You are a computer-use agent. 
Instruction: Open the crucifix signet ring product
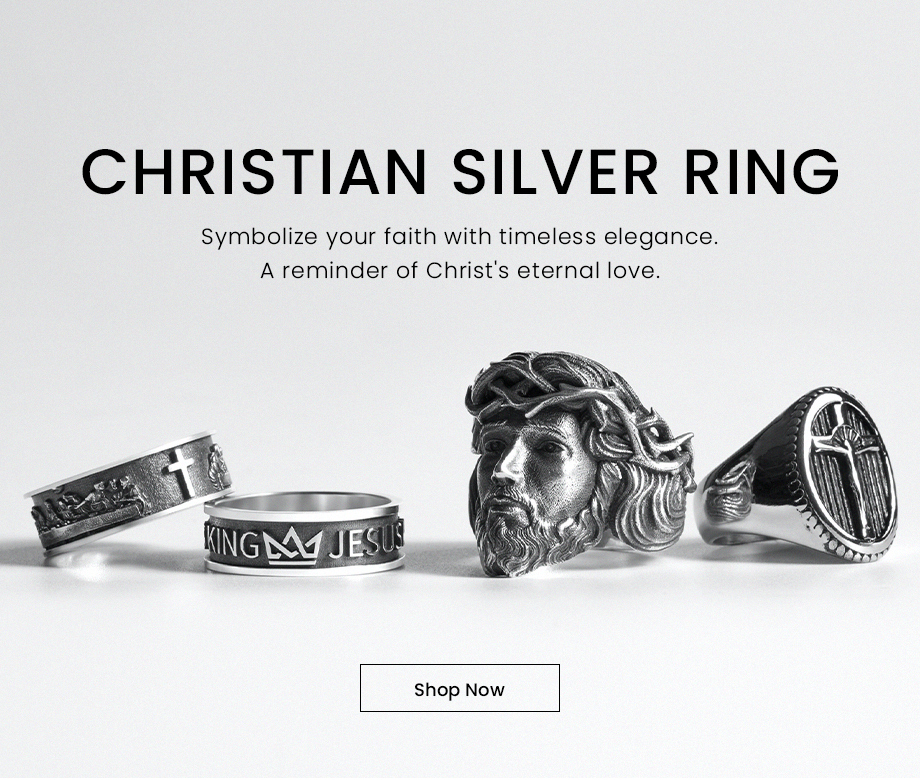point(796,475)
